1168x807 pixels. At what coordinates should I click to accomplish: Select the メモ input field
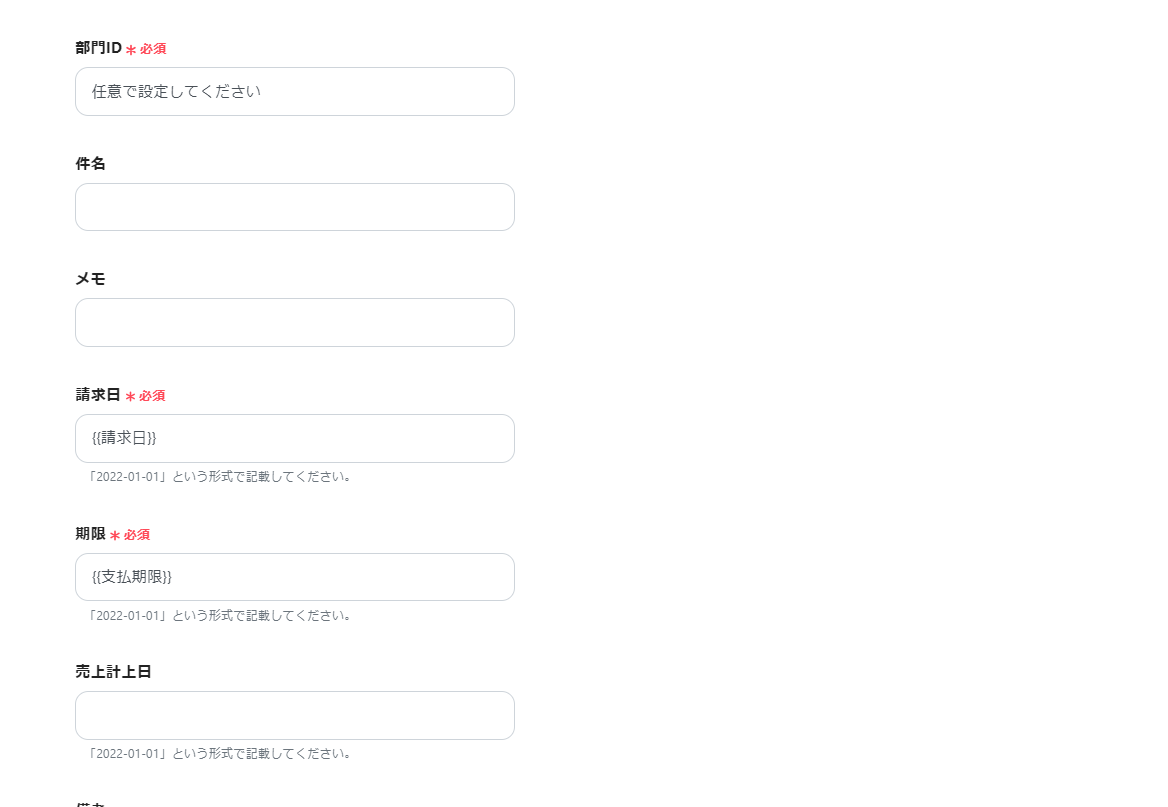(x=294, y=323)
